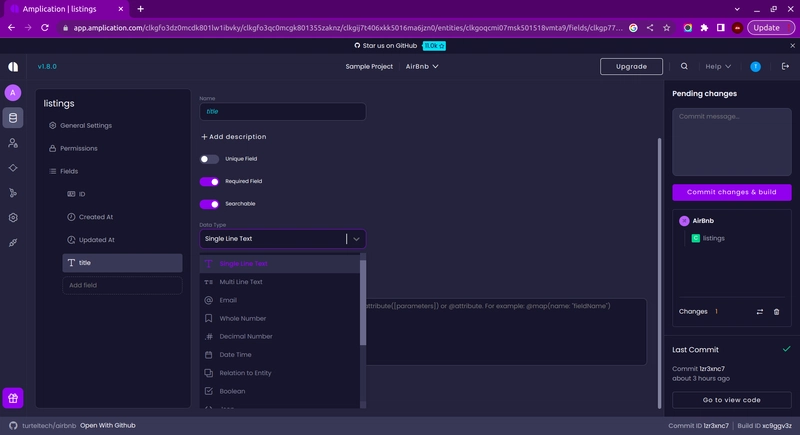This screenshot has width=800, height=435.
Task: Click the purple gift icon
Action: click(x=13, y=398)
